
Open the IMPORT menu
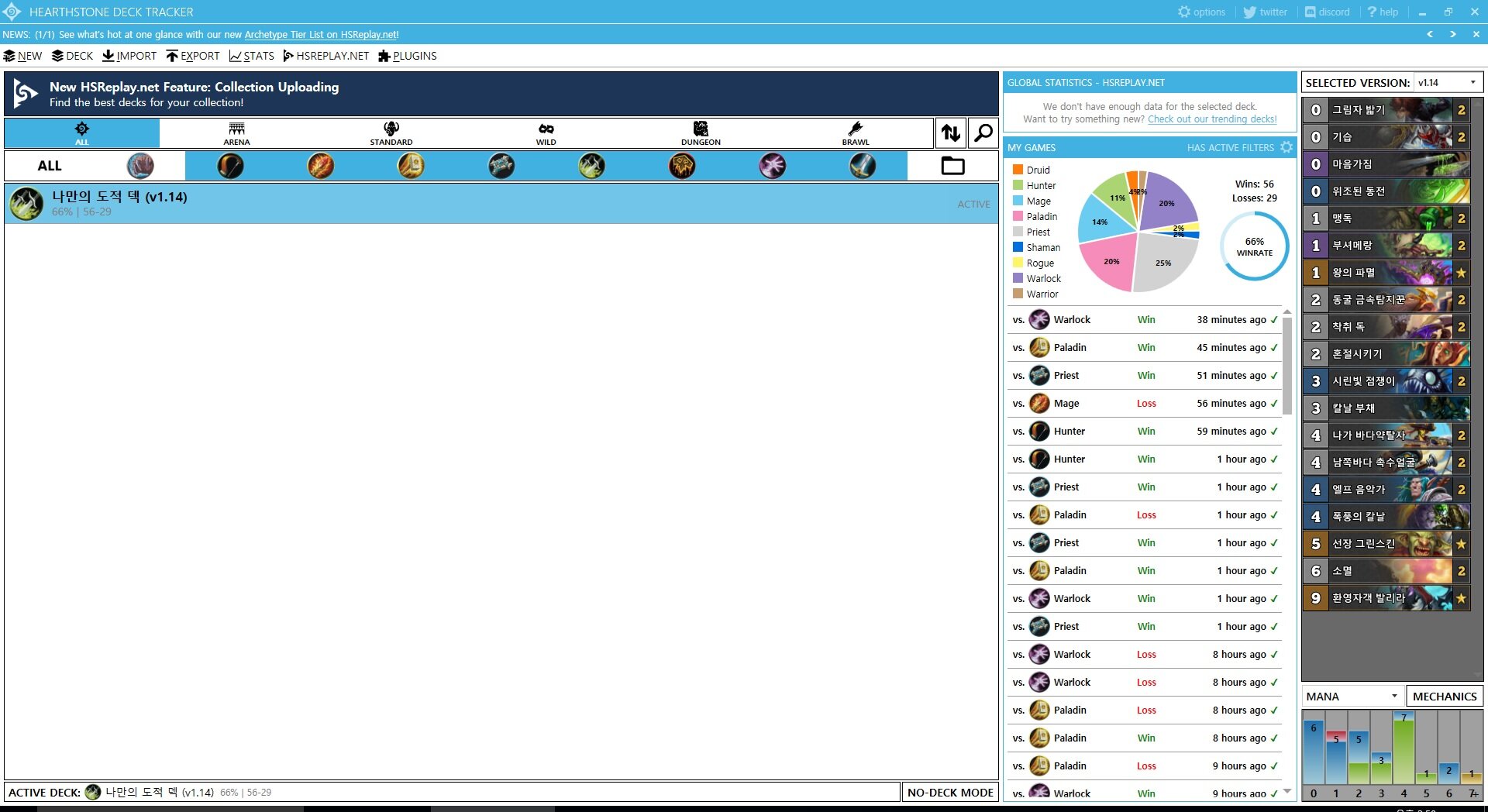[129, 56]
